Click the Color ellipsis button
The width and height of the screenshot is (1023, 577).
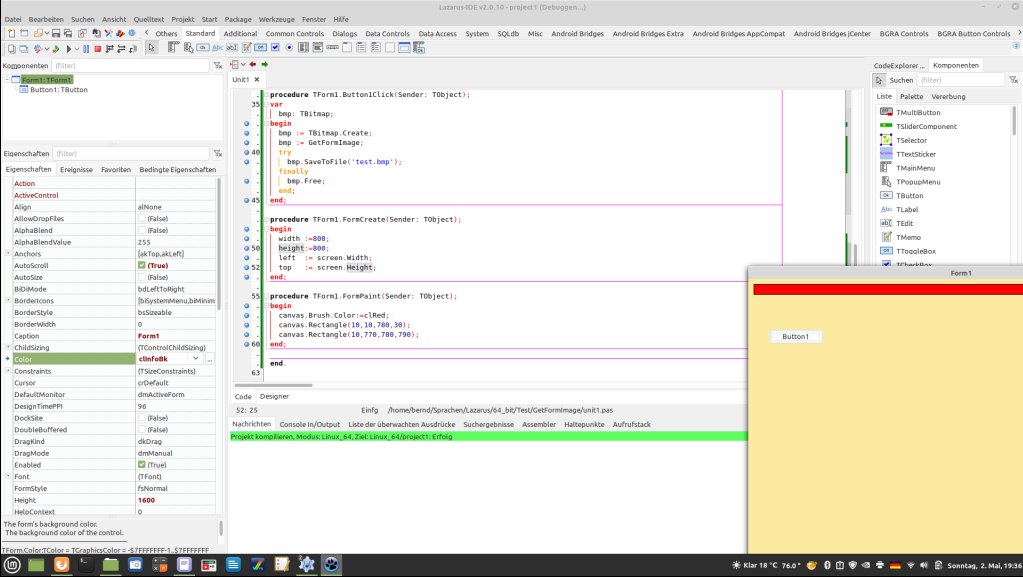(210, 359)
